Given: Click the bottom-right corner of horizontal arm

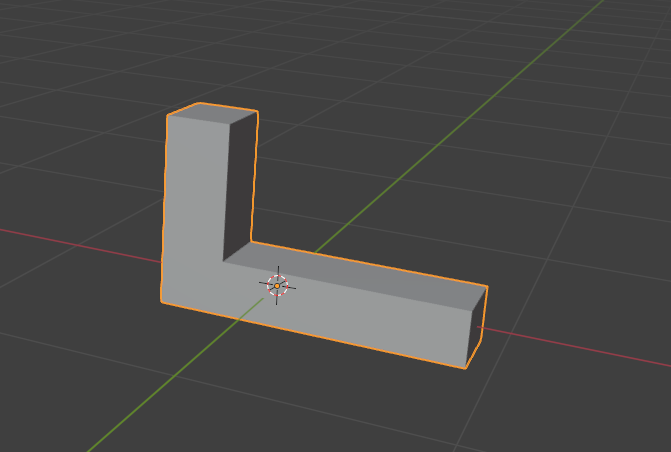Looking at the screenshot, I should (466, 368).
